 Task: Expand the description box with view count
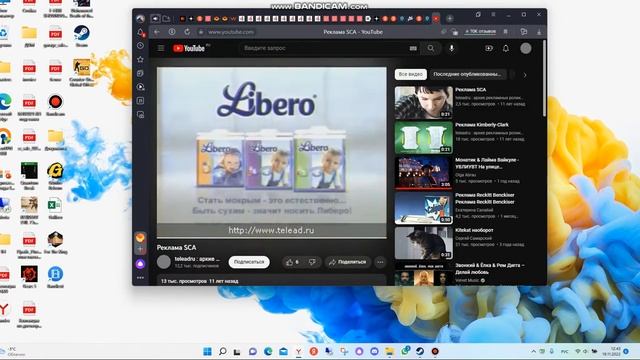point(271,280)
